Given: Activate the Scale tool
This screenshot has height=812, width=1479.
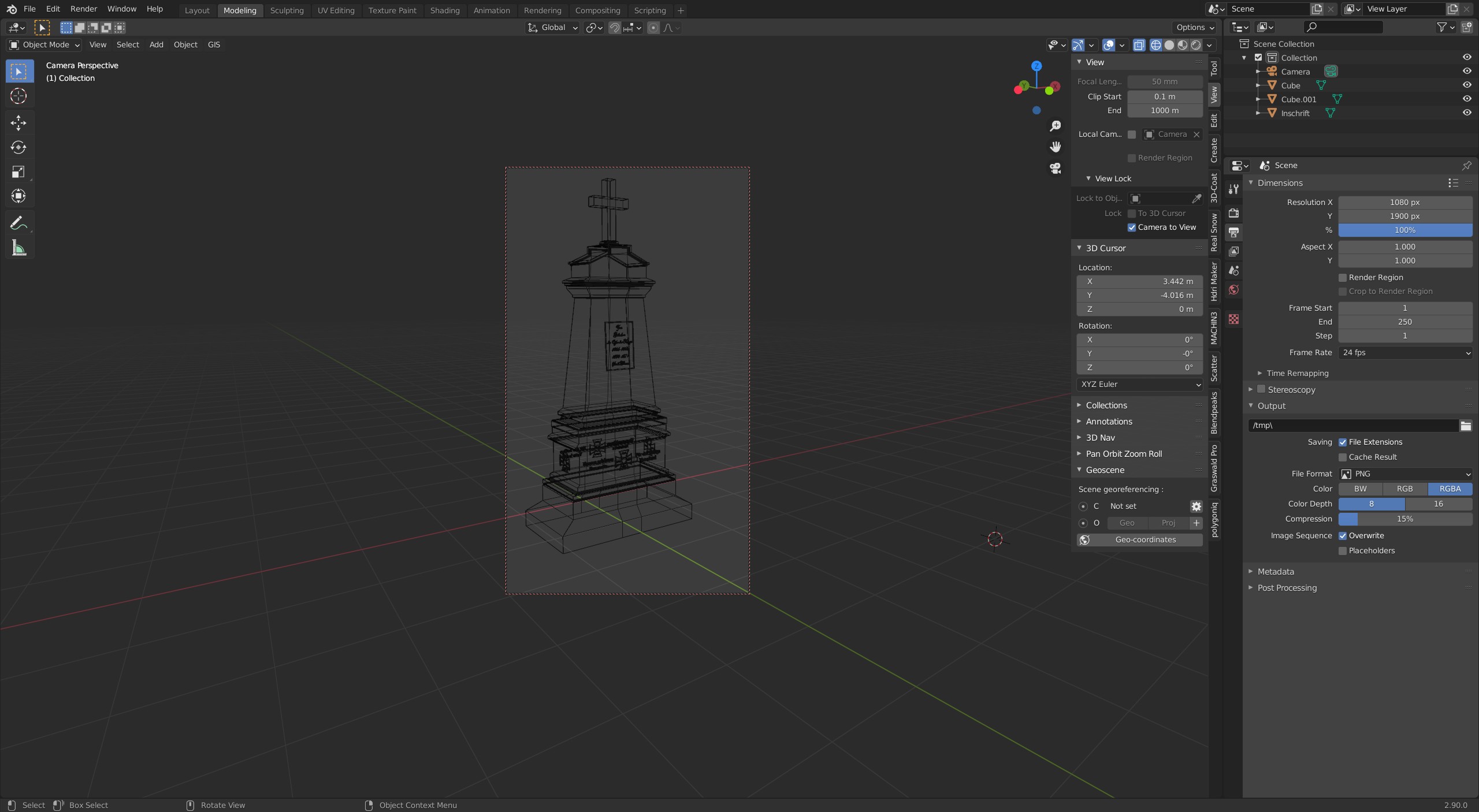Looking at the screenshot, I should pyautogui.click(x=18, y=172).
